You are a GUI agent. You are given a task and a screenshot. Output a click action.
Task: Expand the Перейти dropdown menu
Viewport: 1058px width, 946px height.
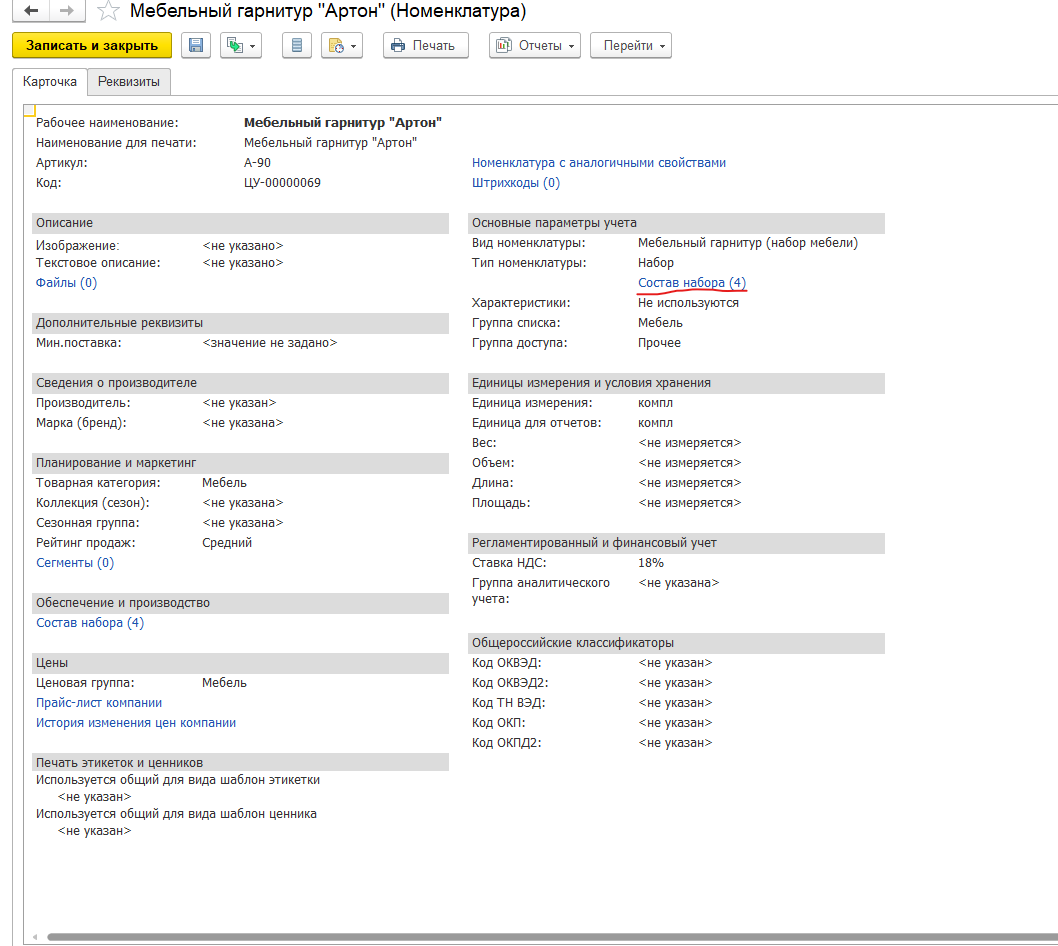pyautogui.click(x=630, y=45)
